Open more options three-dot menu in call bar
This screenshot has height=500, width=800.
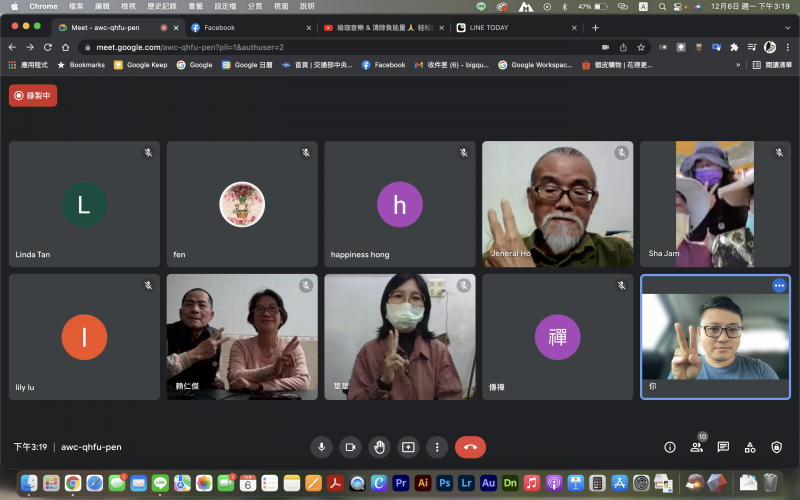(436, 447)
